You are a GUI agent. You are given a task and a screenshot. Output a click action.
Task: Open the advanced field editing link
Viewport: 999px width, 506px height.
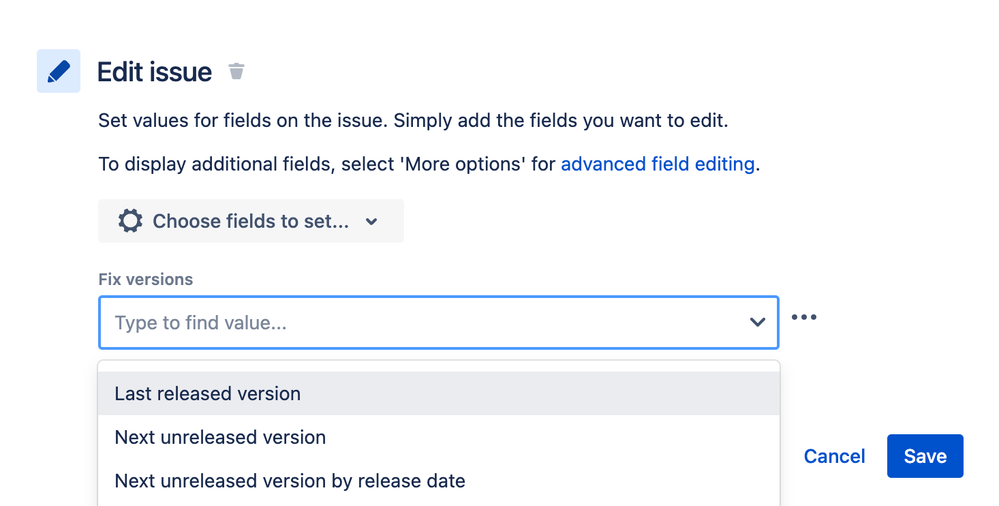[x=658, y=164]
